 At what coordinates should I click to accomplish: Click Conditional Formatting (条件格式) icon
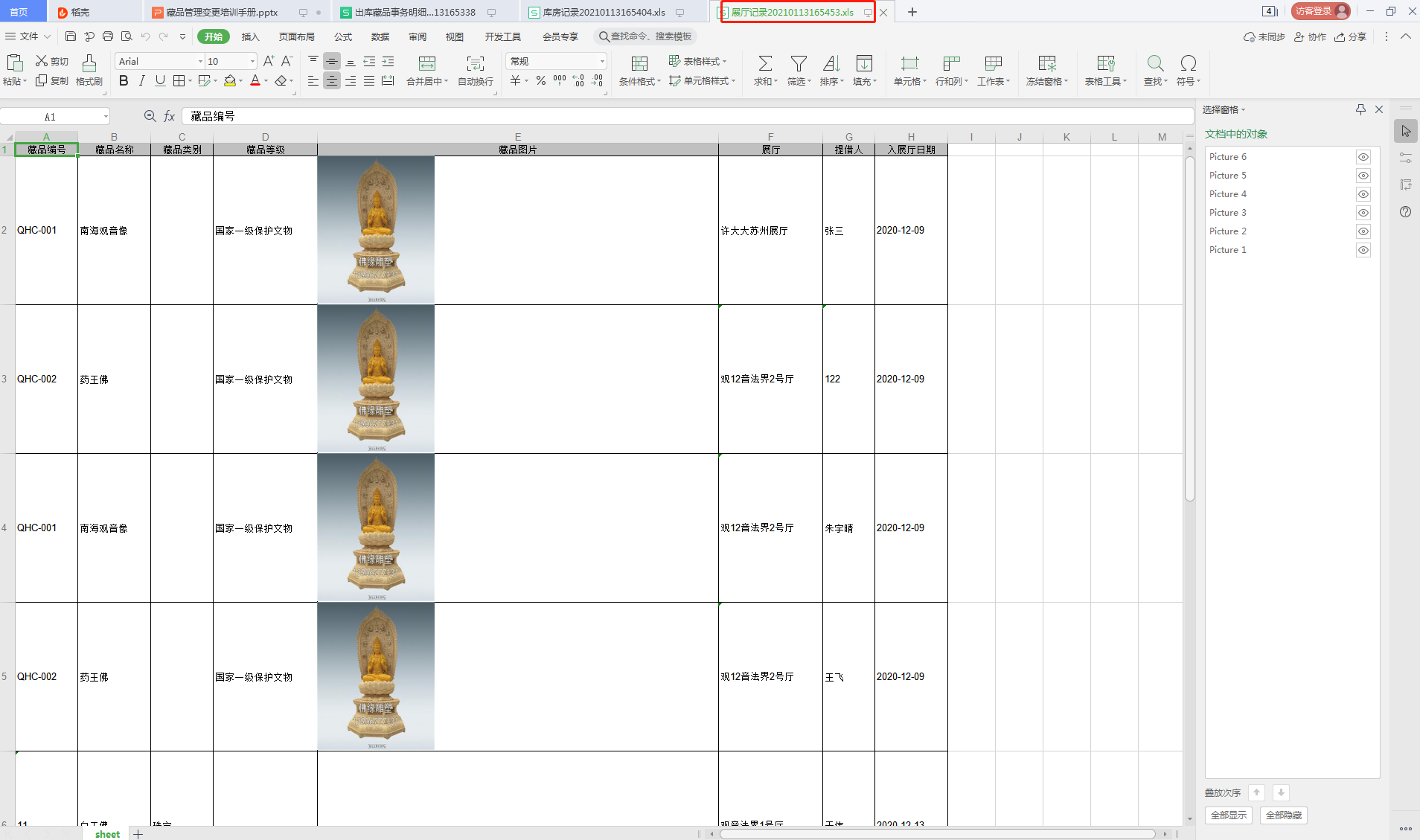click(x=639, y=63)
